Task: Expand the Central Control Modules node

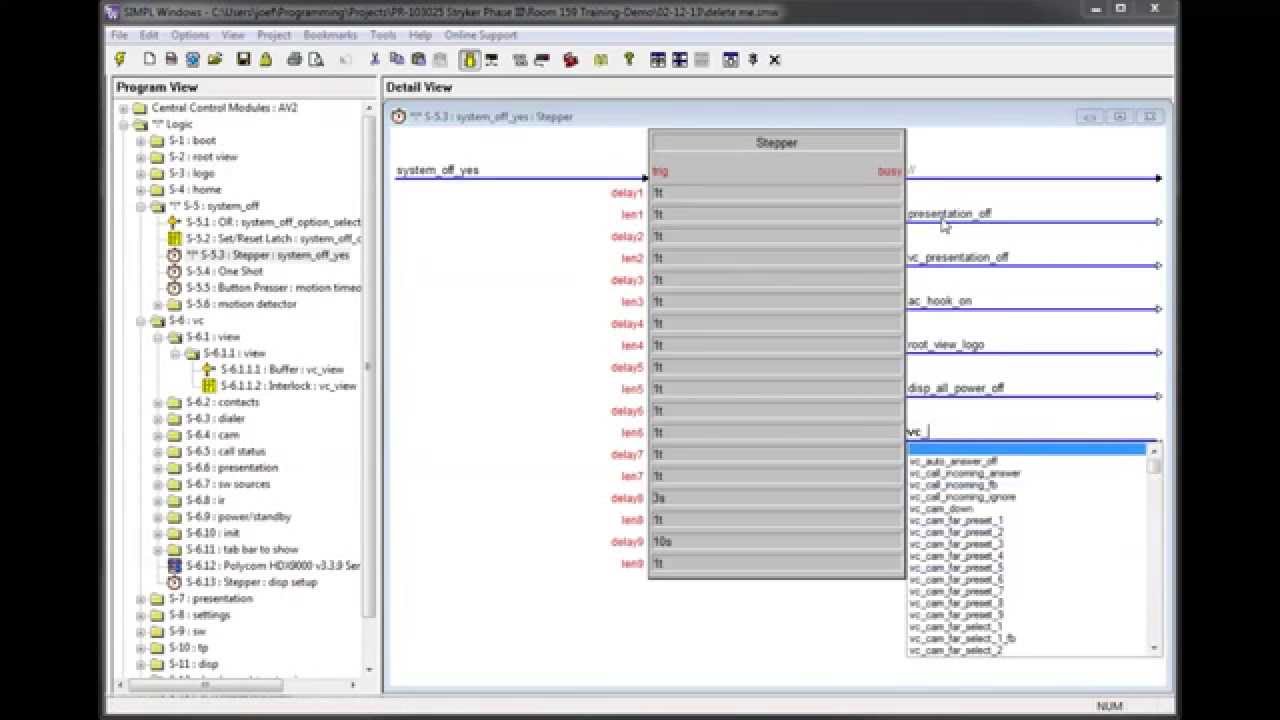Action: pyautogui.click(x=124, y=108)
